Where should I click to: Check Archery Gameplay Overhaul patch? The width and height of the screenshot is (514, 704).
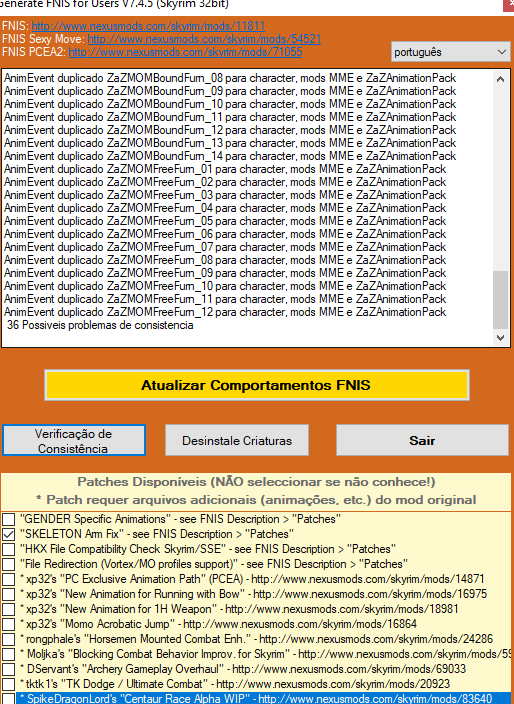(x=9, y=669)
